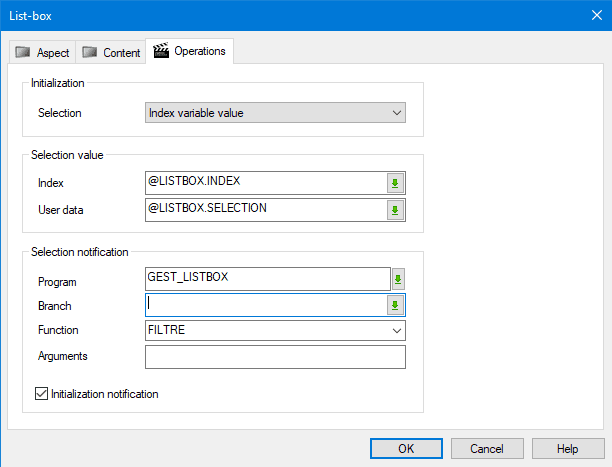The width and height of the screenshot is (612, 467).
Task: Toggle the Initialization notification checkbox
Action: [41, 394]
